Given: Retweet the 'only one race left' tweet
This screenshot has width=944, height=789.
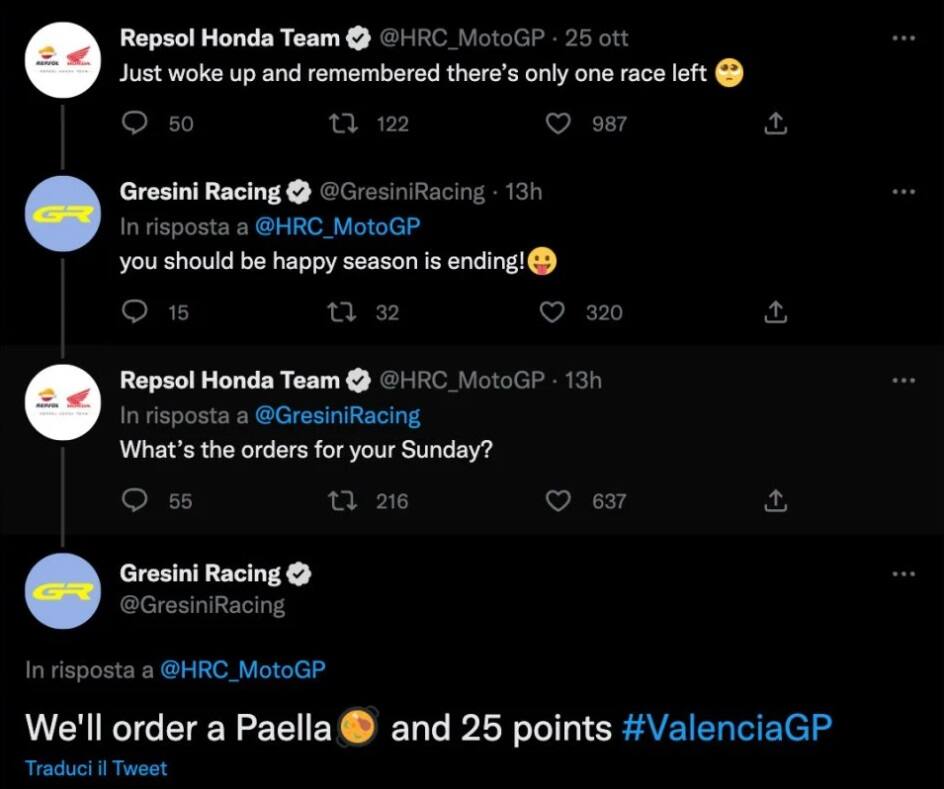Looking at the screenshot, I should click(x=343, y=123).
